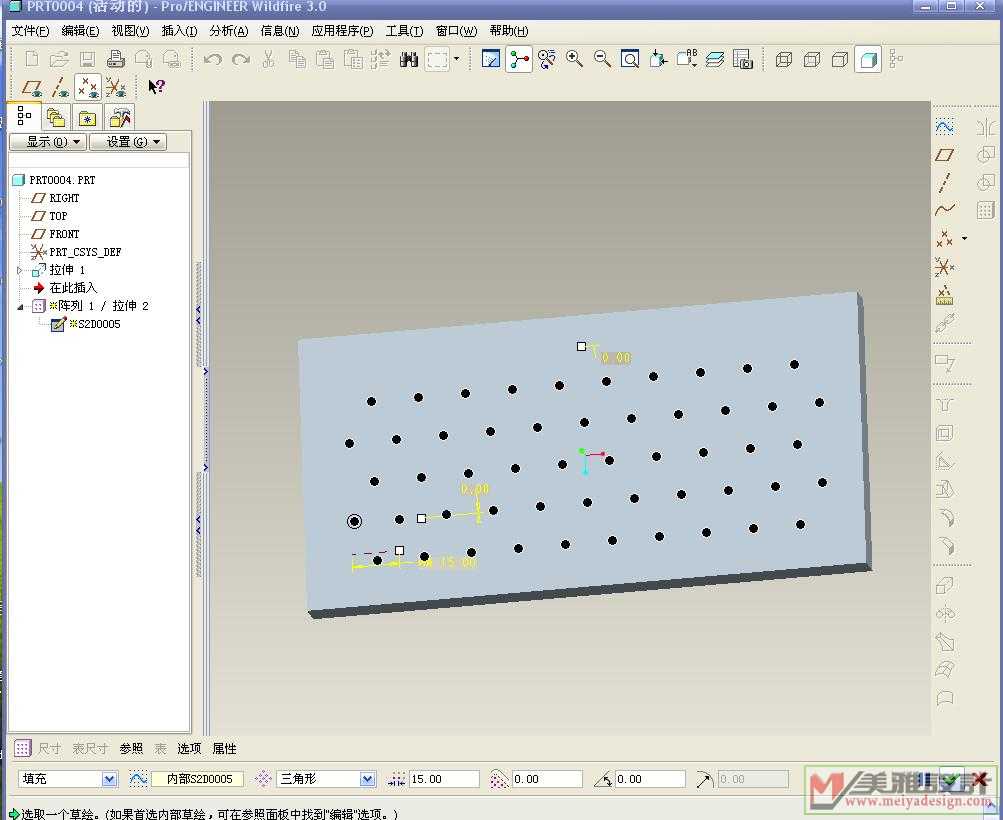This screenshot has height=820, width=1003.
Task: Toggle the highlighted pattern member dot
Action: 354,521
